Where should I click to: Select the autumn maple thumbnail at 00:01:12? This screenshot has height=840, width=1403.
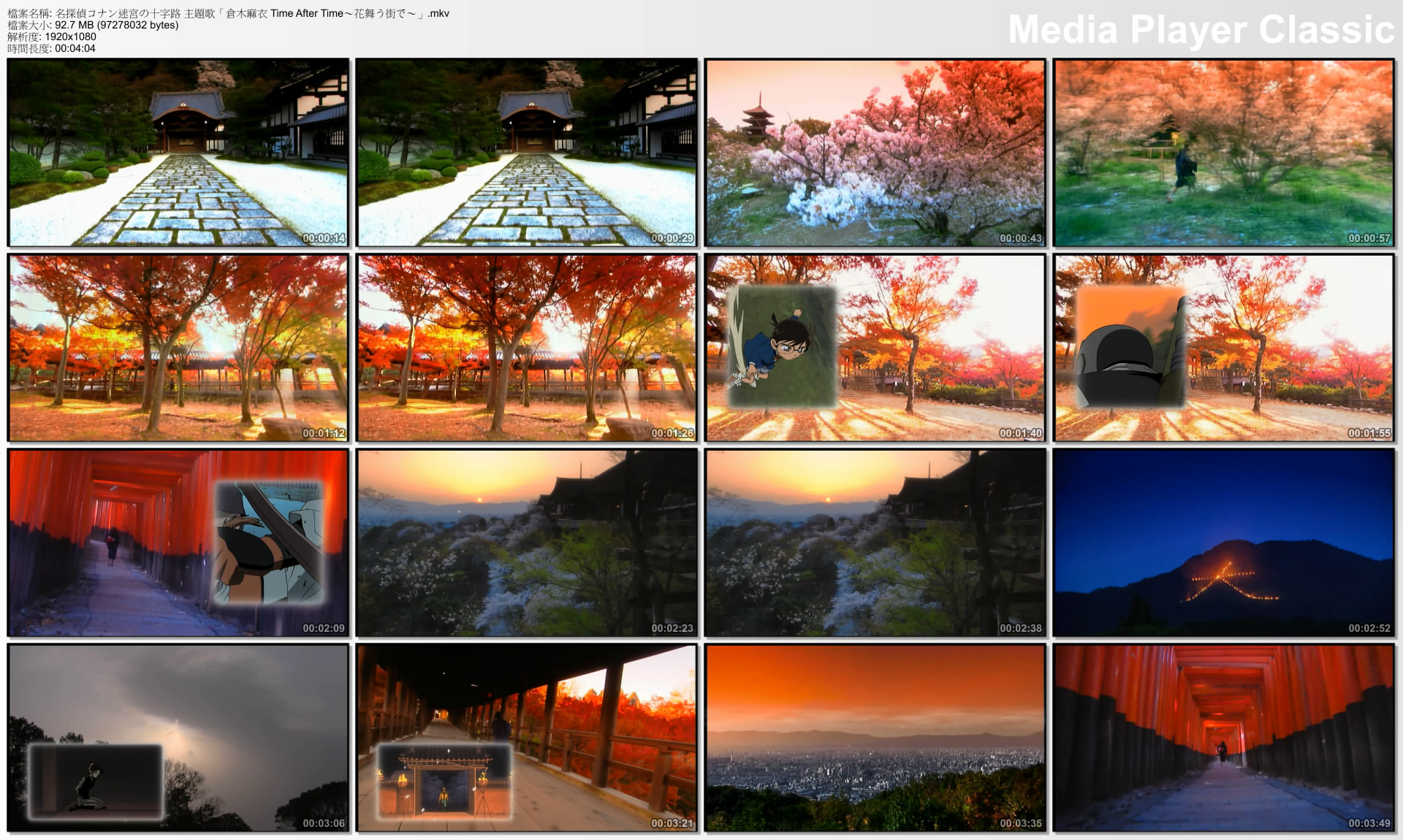pyautogui.click(x=178, y=348)
